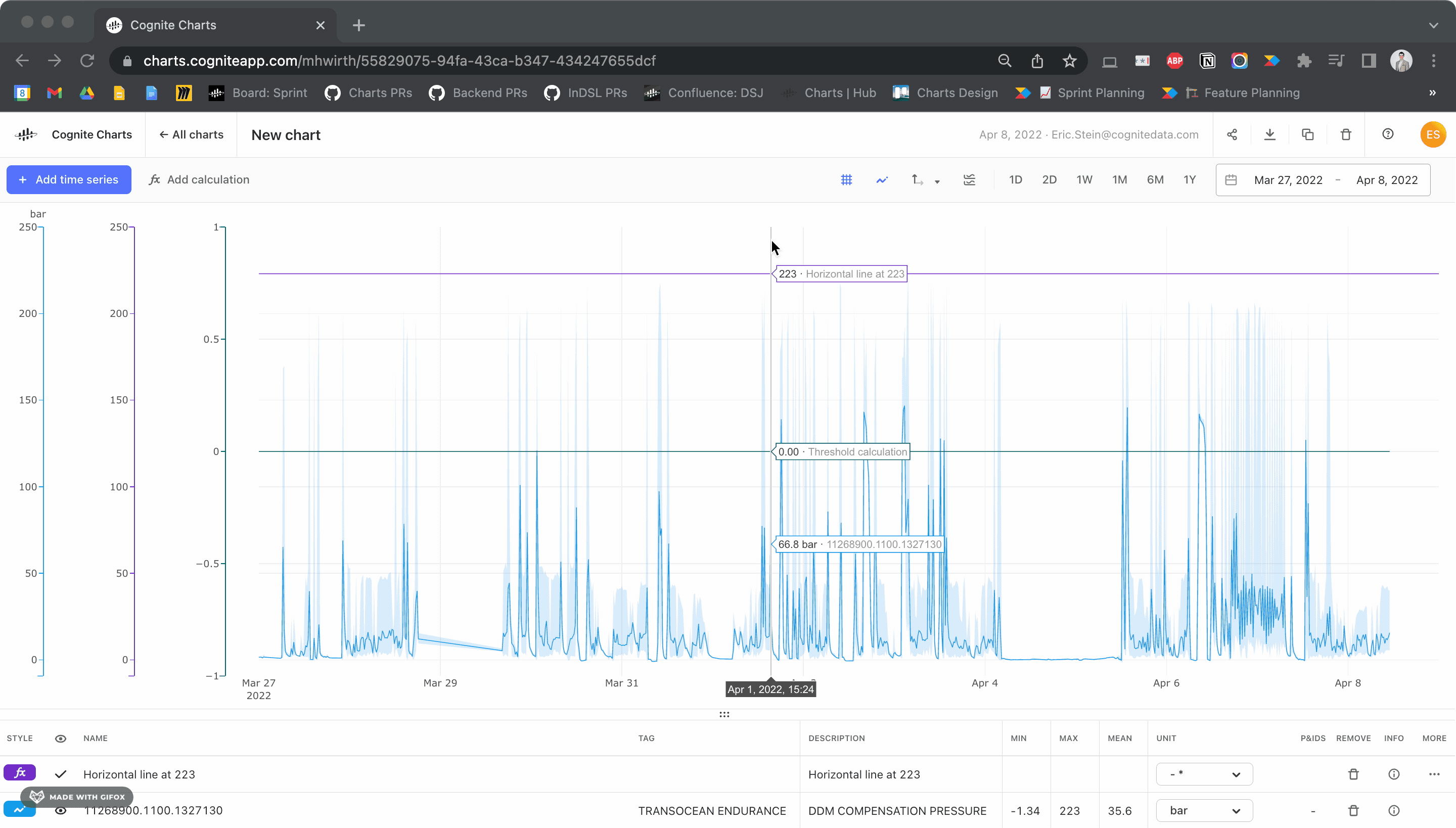The height and width of the screenshot is (828, 1456).
Task: Open the help question-mark icon
Action: tap(1388, 134)
